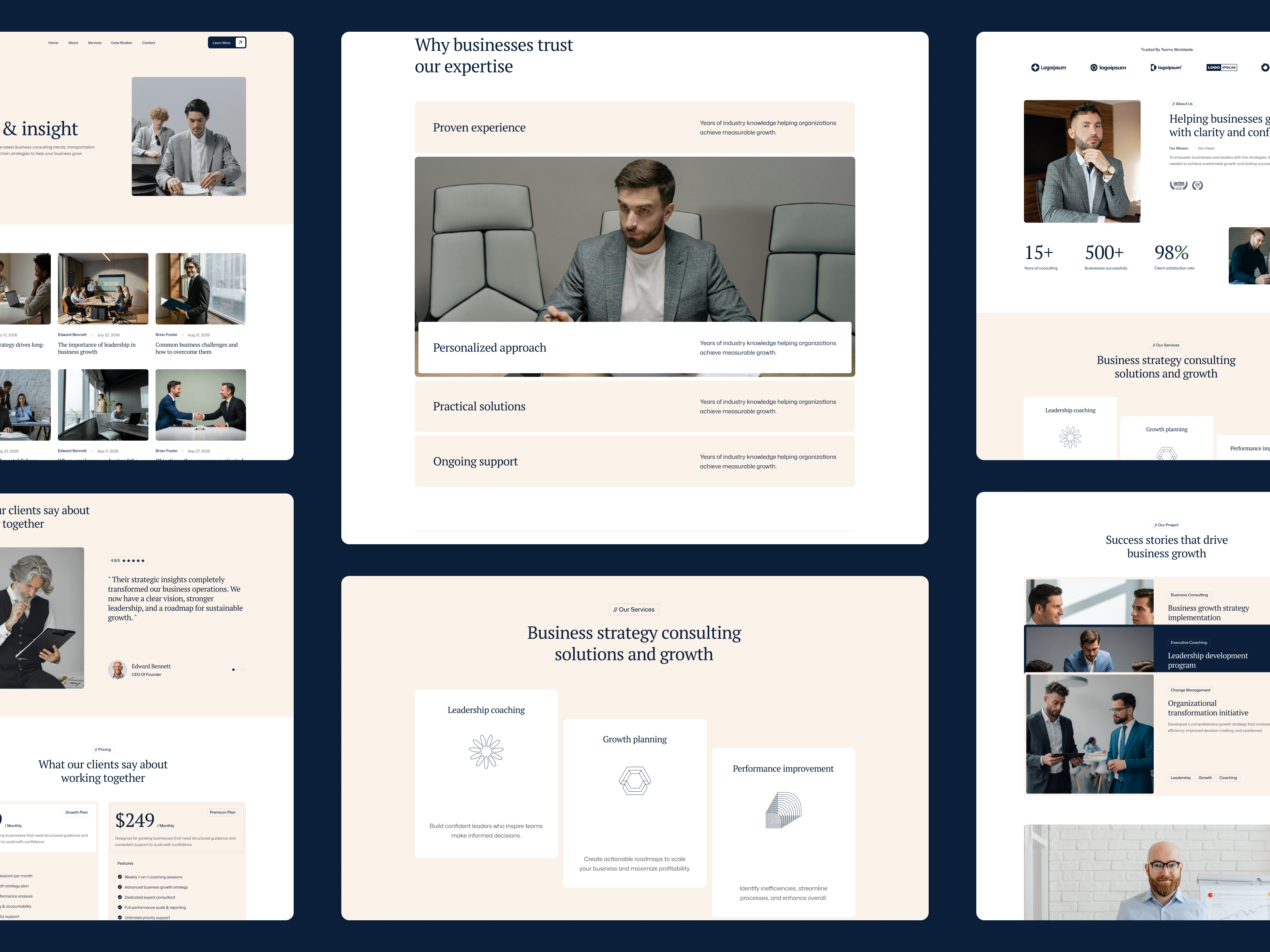1270x952 pixels.
Task: Click the Change Management category tag
Action: 1191,690
